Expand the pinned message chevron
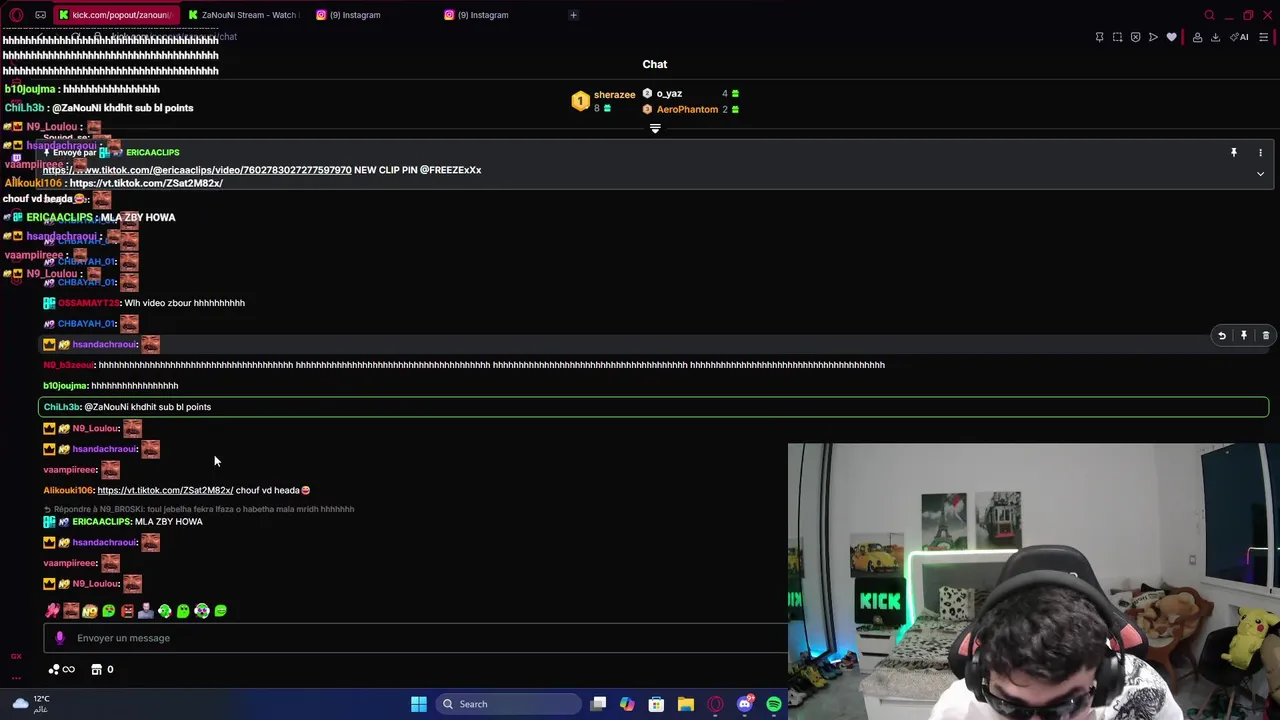 coord(1260,174)
